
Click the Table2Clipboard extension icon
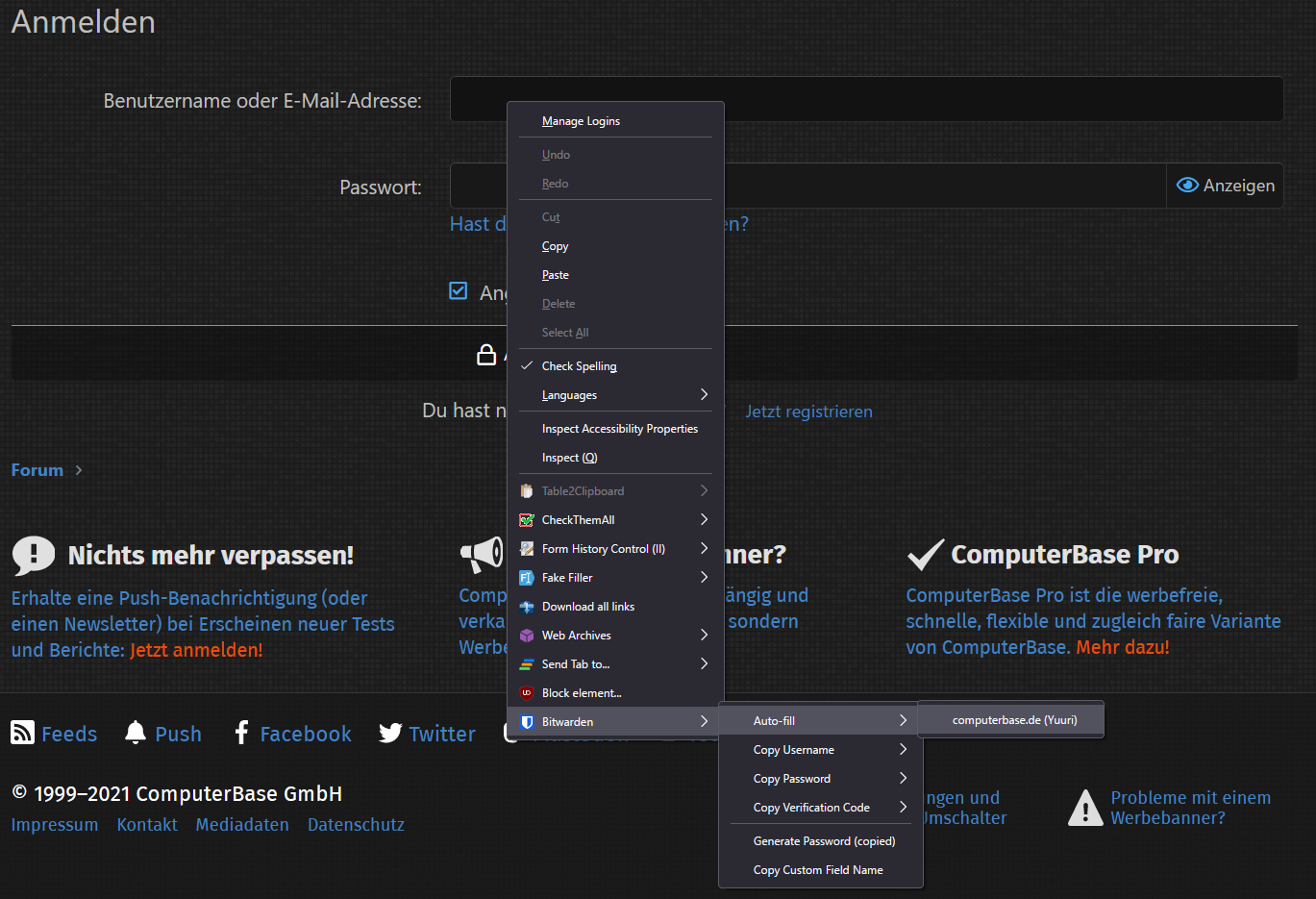(x=527, y=491)
